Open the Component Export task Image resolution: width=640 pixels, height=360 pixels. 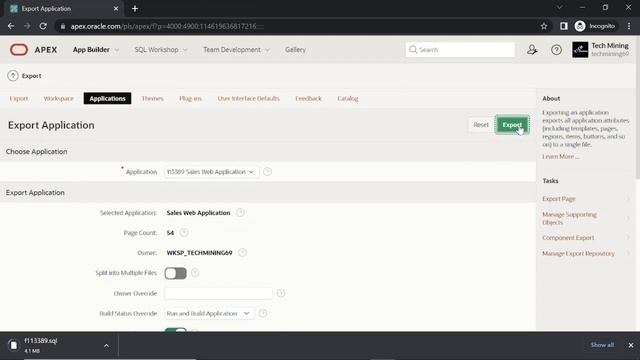pos(568,238)
